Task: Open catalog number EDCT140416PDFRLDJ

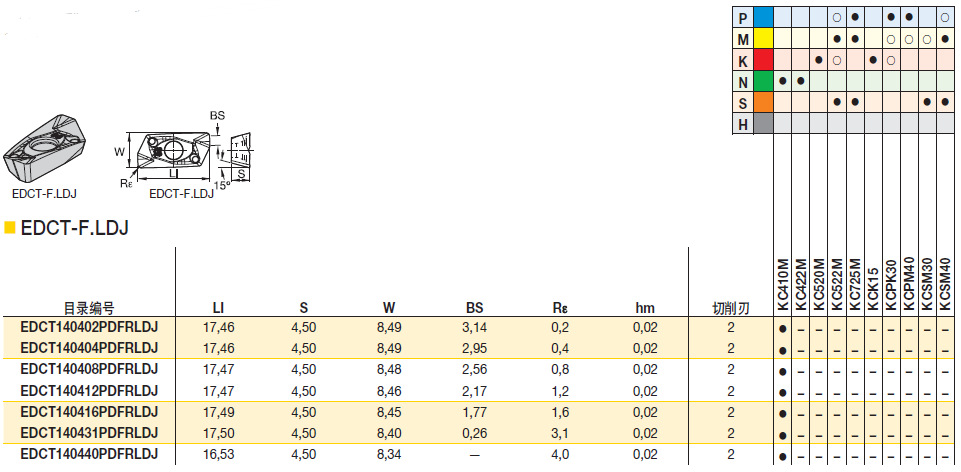Action: tap(89, 412)
